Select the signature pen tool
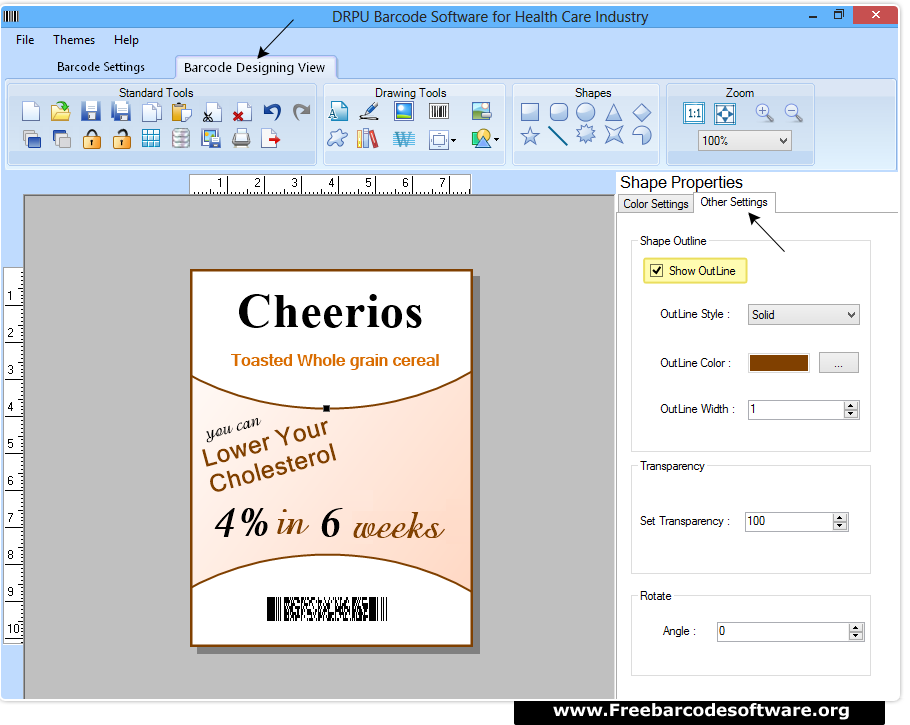The height and width of the screenshot is (725, 910). pyautogui.click(x=369, y=111)
